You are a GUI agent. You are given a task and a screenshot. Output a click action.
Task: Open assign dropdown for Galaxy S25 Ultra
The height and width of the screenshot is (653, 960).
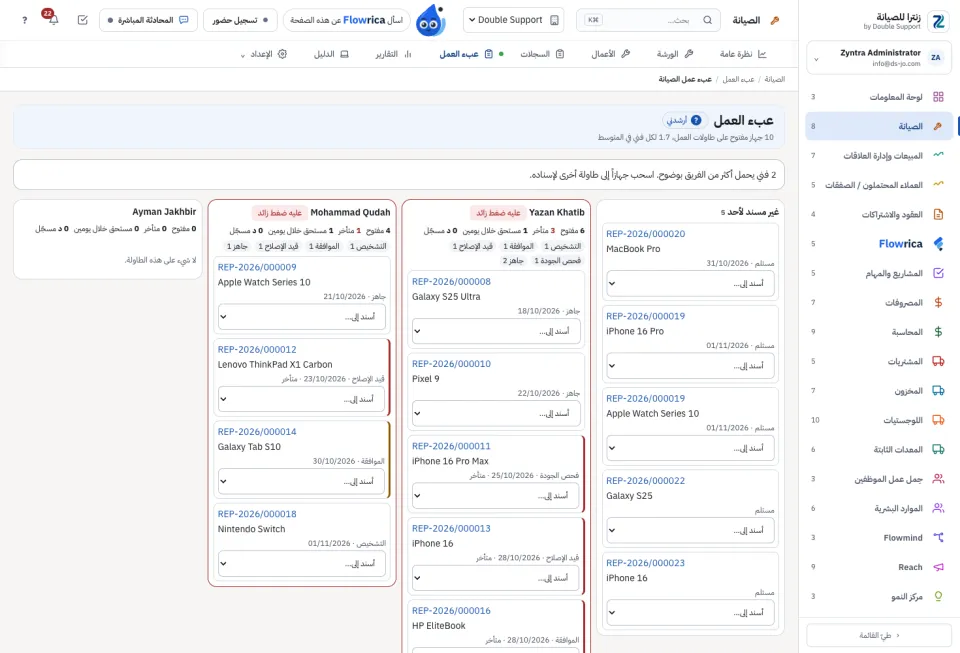tap(496, 331)
